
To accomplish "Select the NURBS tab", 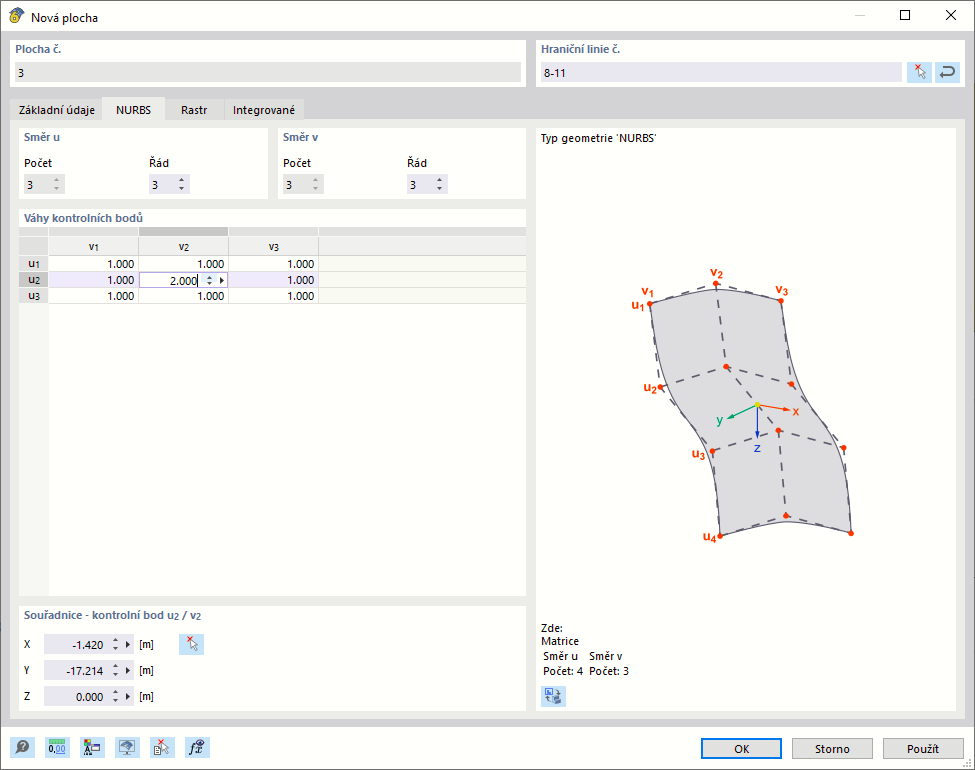I will point(134,109).
